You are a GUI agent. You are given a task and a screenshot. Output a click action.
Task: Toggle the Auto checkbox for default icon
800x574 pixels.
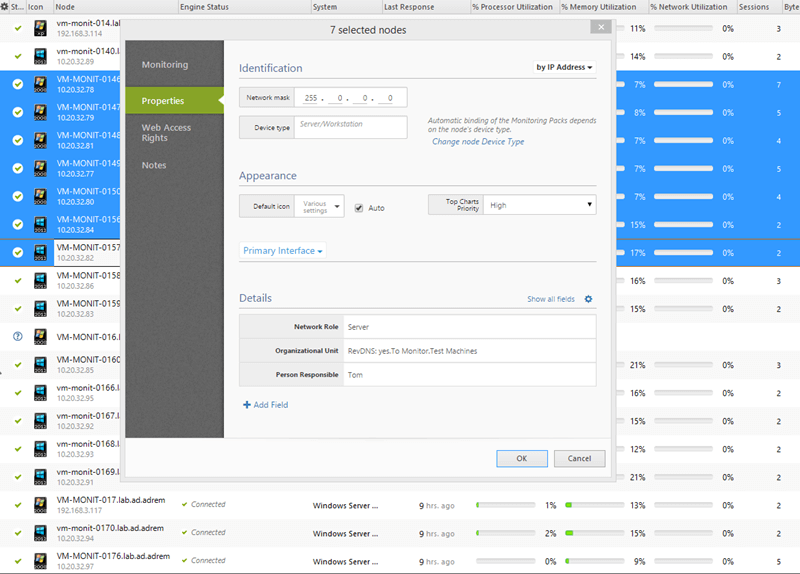point(359,208)
